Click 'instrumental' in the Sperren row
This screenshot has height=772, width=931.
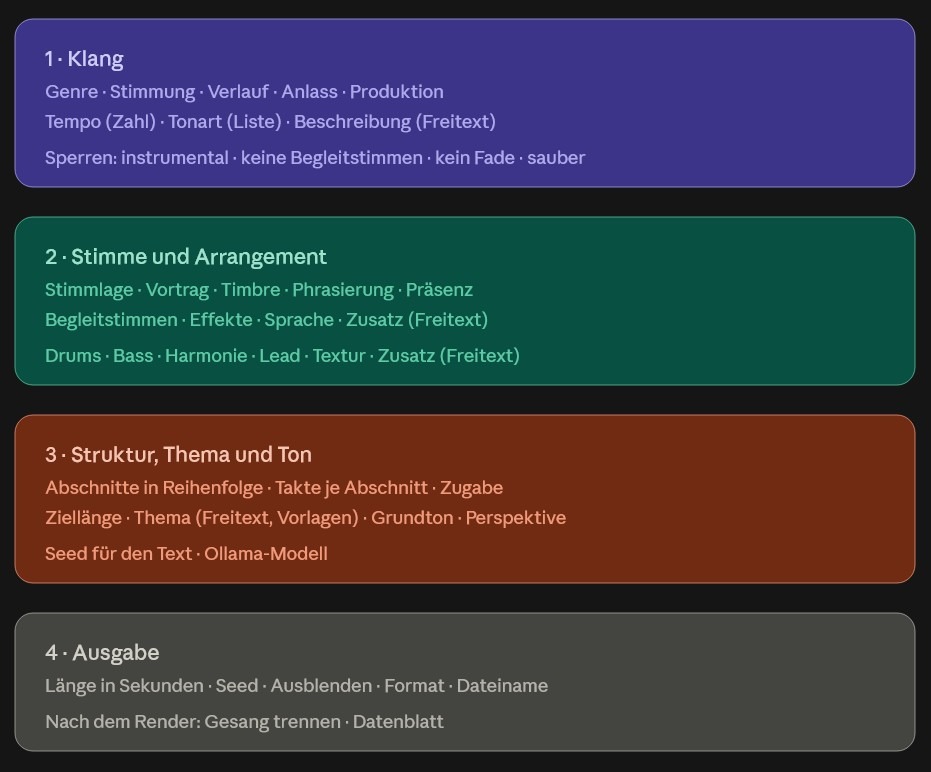point(175,157)
